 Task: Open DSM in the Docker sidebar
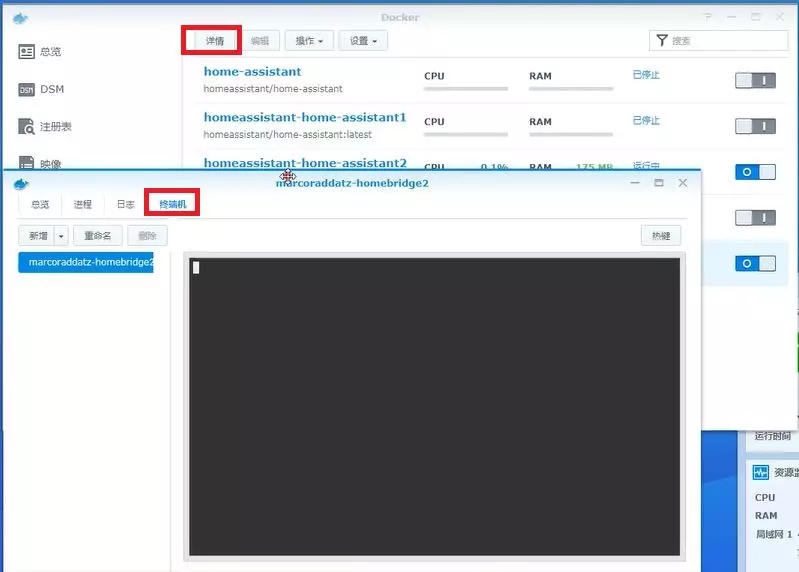[x=41, y=89]
